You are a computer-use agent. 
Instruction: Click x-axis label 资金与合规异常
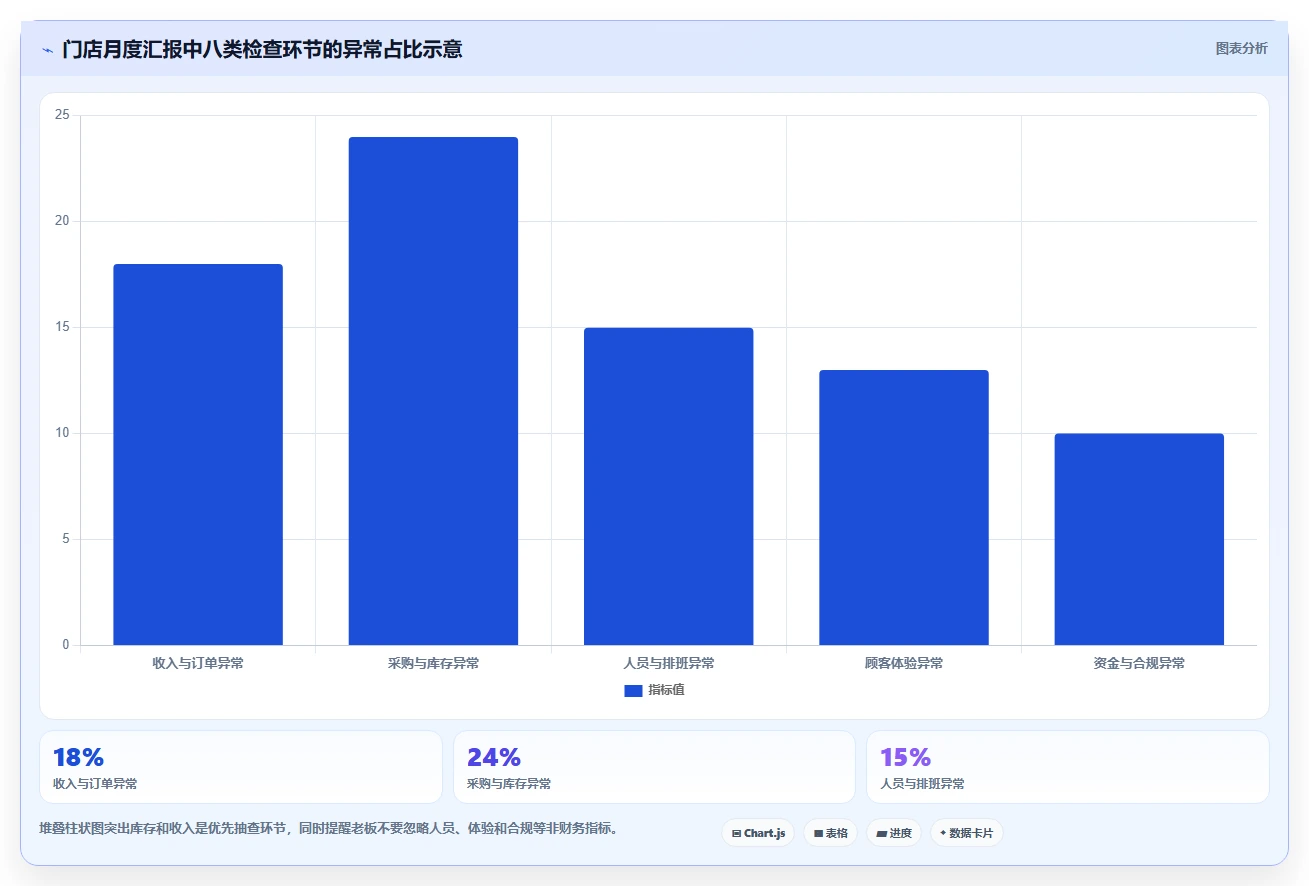pos(1139,663)
